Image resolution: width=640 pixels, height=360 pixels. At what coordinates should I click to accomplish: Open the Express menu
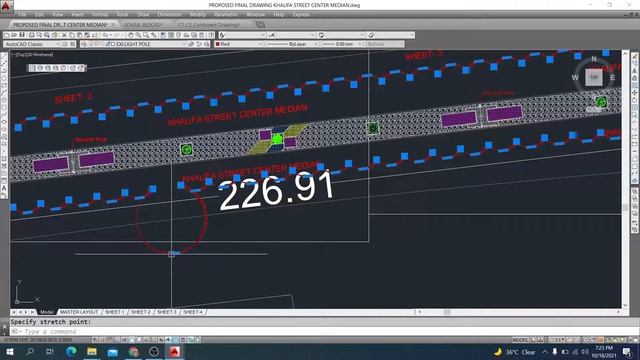tap(301, 14)
